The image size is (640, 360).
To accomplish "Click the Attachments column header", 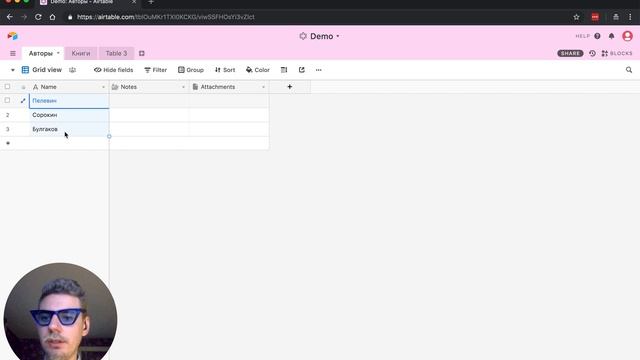I will click(229, 87).
